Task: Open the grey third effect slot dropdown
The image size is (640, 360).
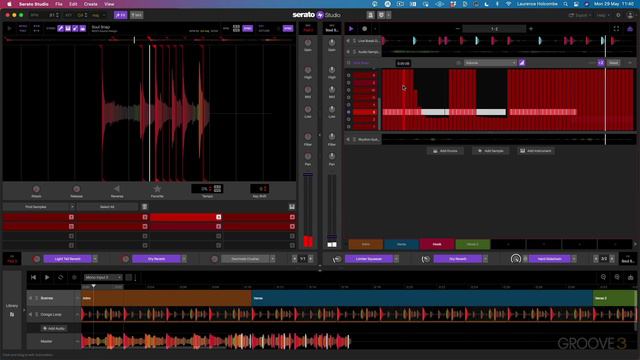Action: point(273,259)
